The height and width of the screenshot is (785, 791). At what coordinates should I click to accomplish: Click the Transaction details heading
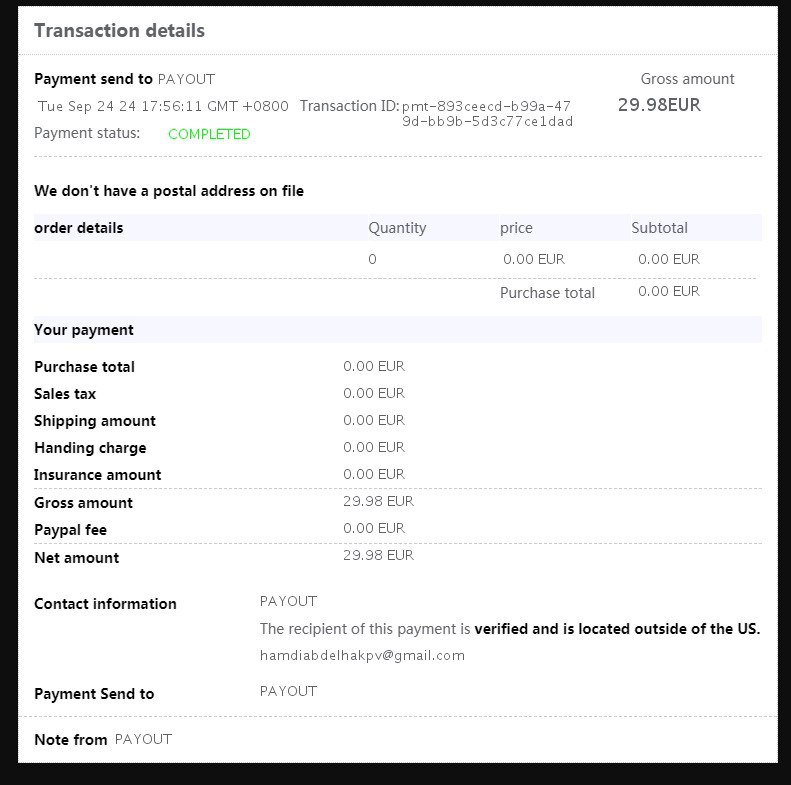(119, 31)
